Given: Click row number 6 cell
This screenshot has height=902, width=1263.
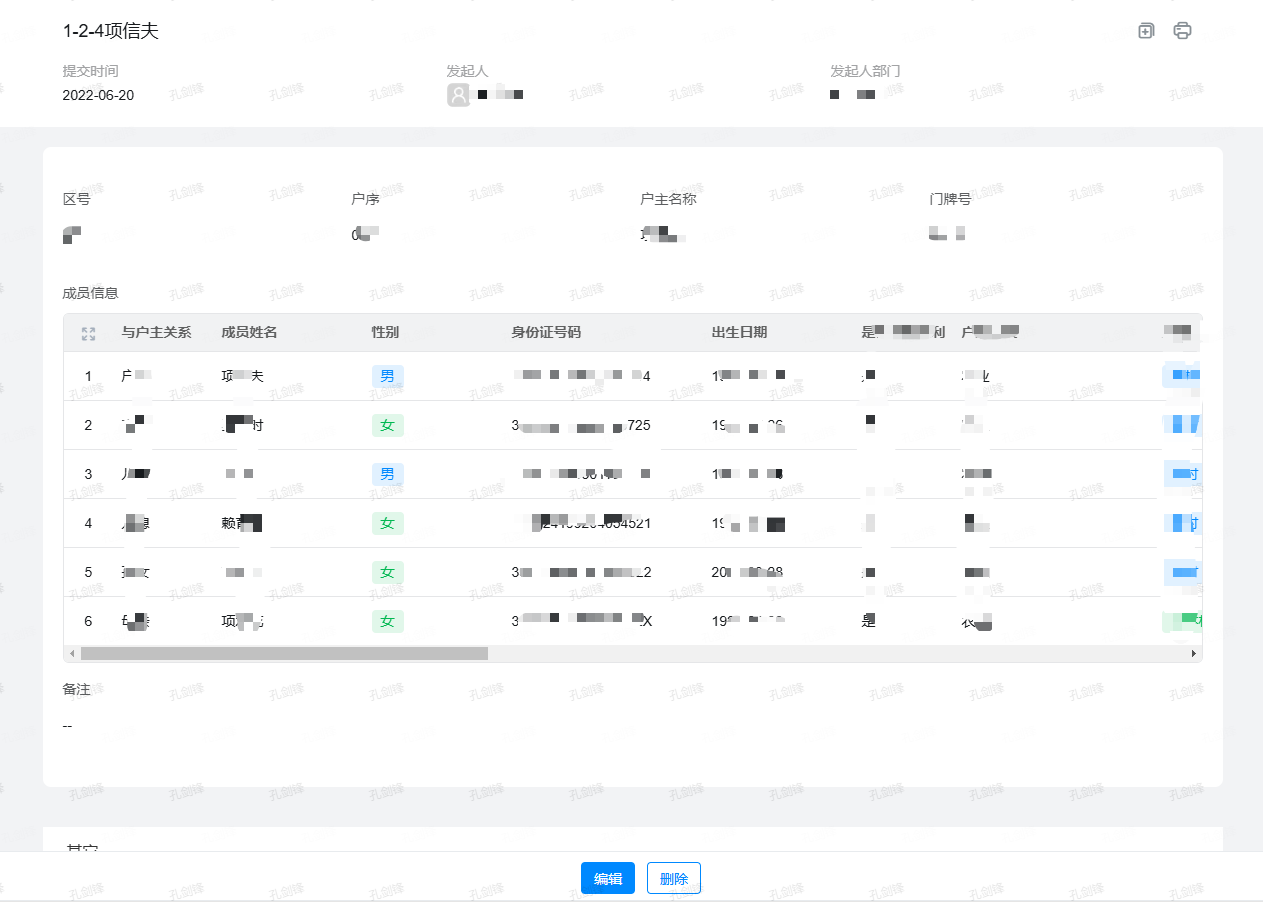Looking at the screenshot, I should pos(88,621).
